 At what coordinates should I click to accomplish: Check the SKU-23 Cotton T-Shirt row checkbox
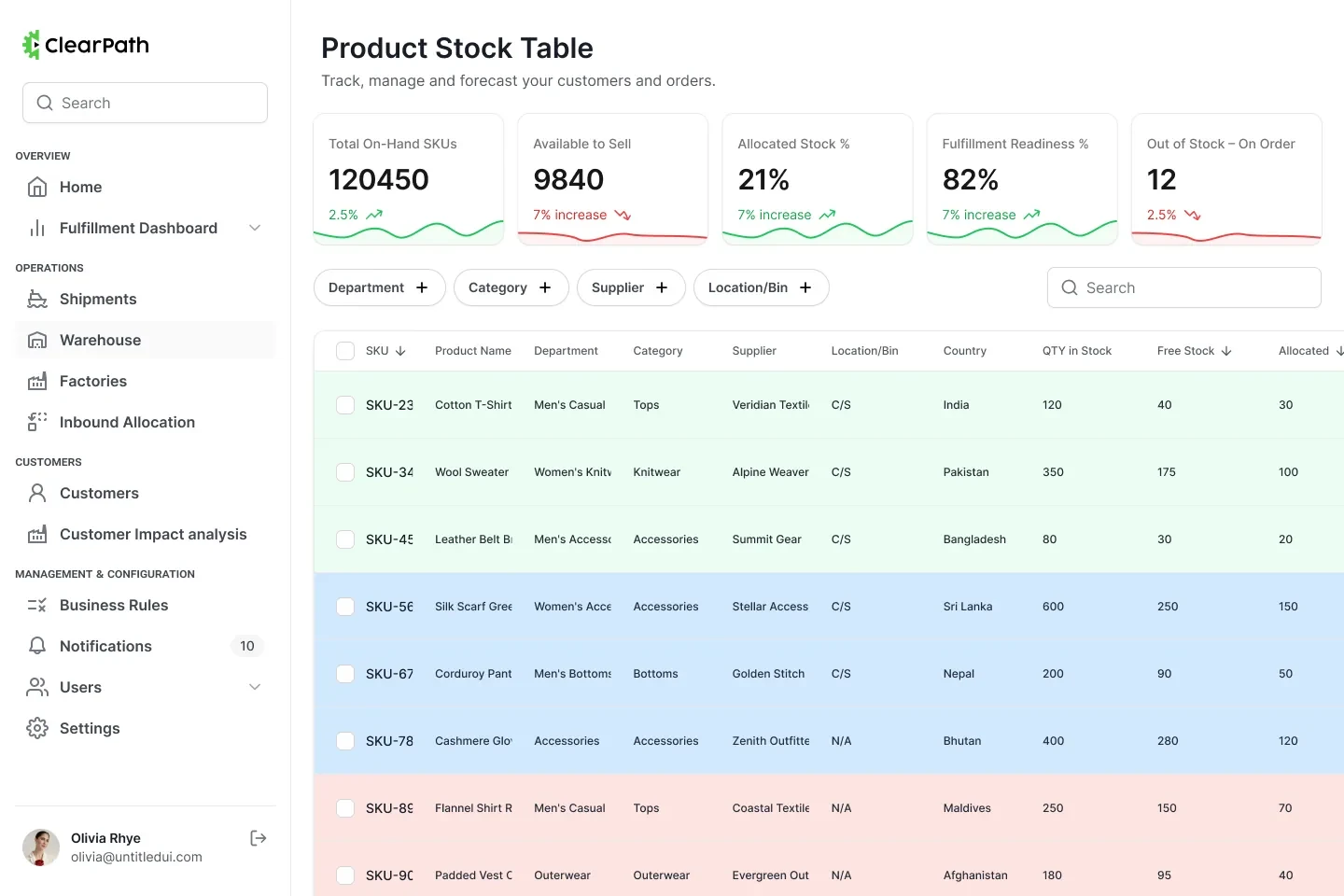pyautogui.click(x=345, y=405)
